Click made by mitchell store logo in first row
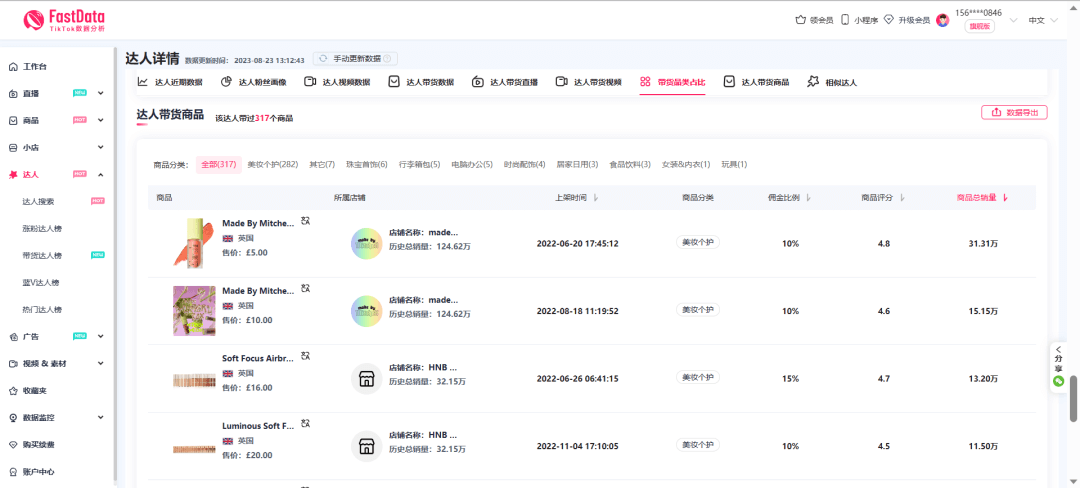This screenshot has height=488, width=1080. tap(366, 244)
